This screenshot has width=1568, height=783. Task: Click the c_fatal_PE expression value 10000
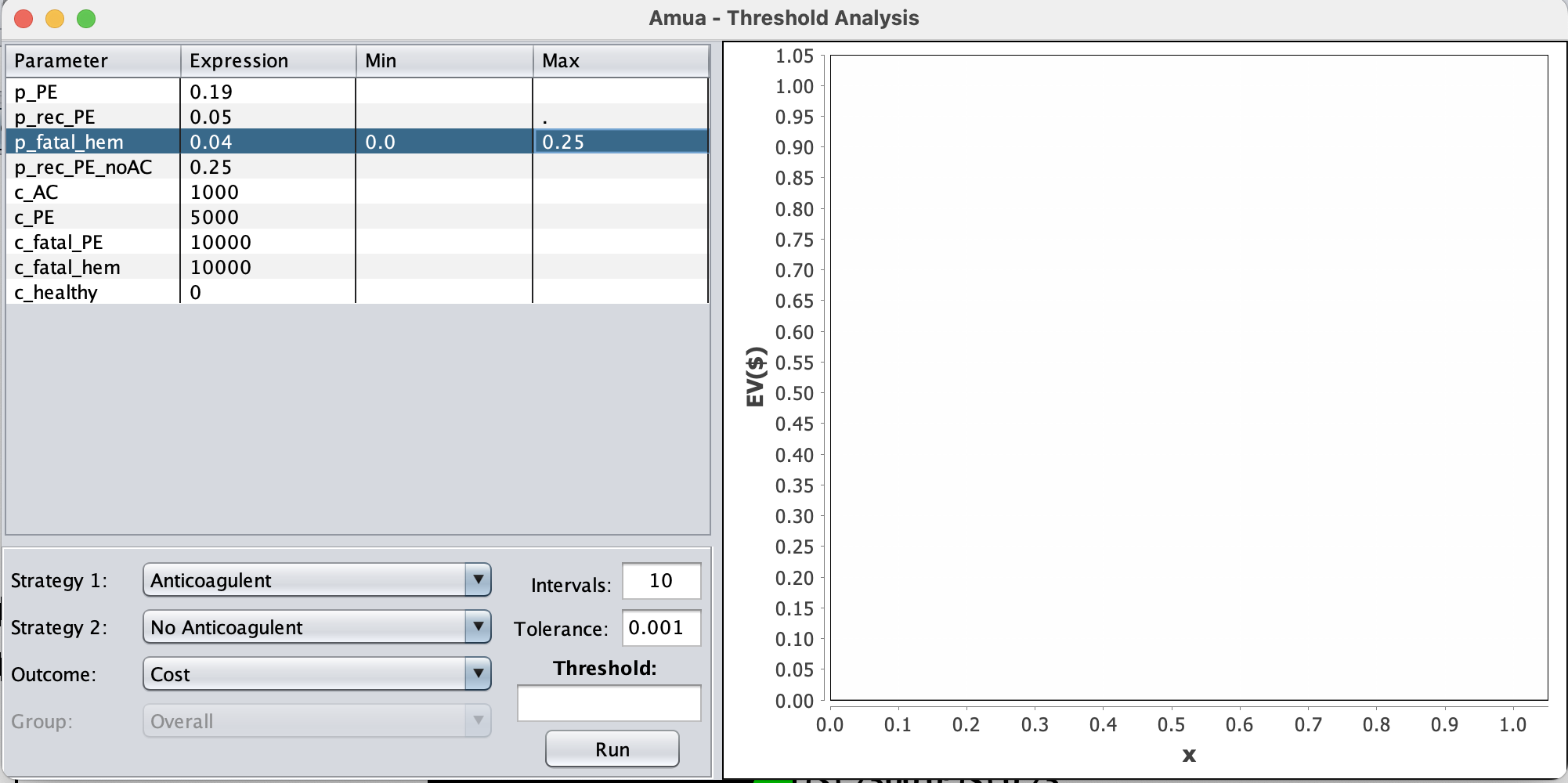point(221,242)
